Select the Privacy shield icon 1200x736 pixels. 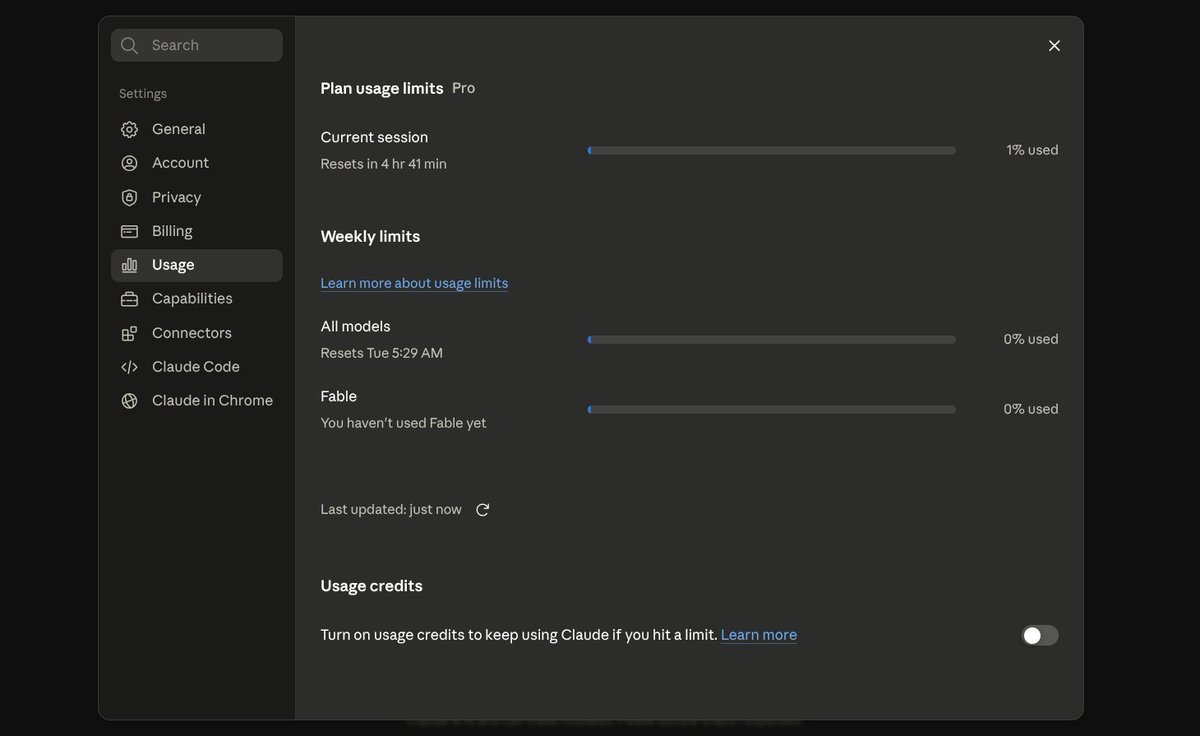[129, 197]
